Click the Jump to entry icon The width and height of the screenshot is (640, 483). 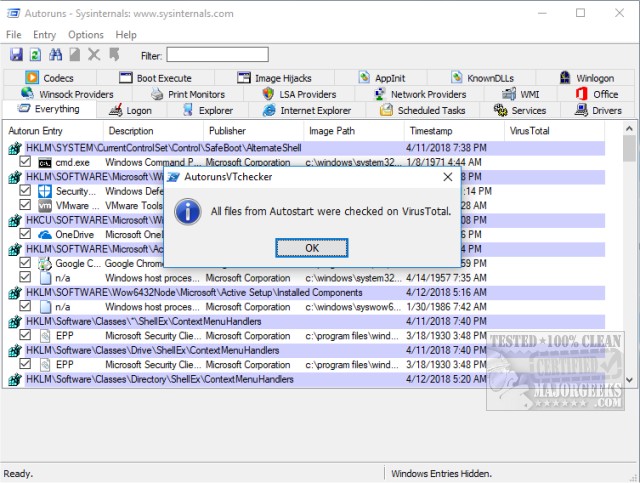tap(114, 55)
